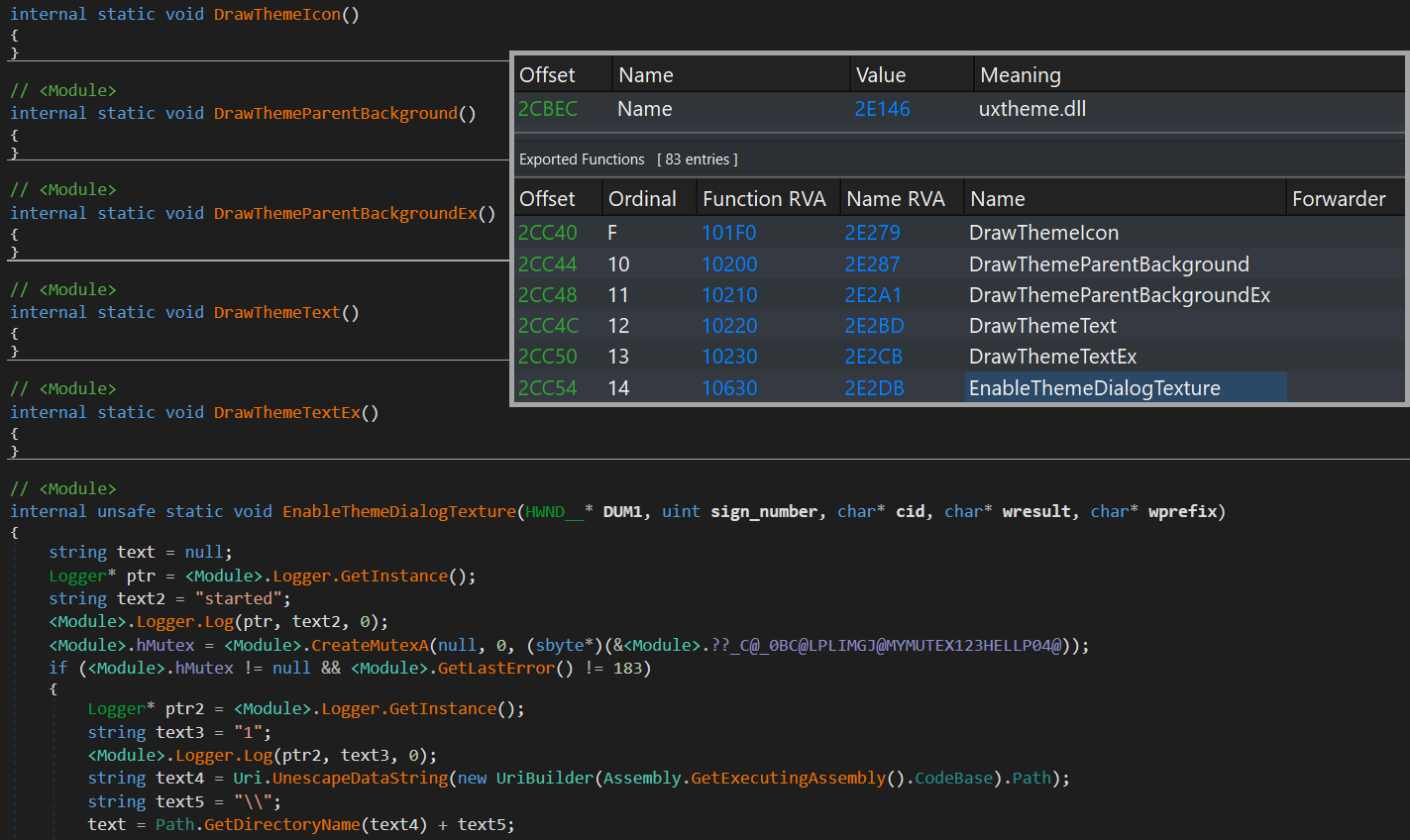Select Name RVA 2E2CB
The width and height of the screenshot is (1410, 840).
pyautogui.click(x=874, y=357)
